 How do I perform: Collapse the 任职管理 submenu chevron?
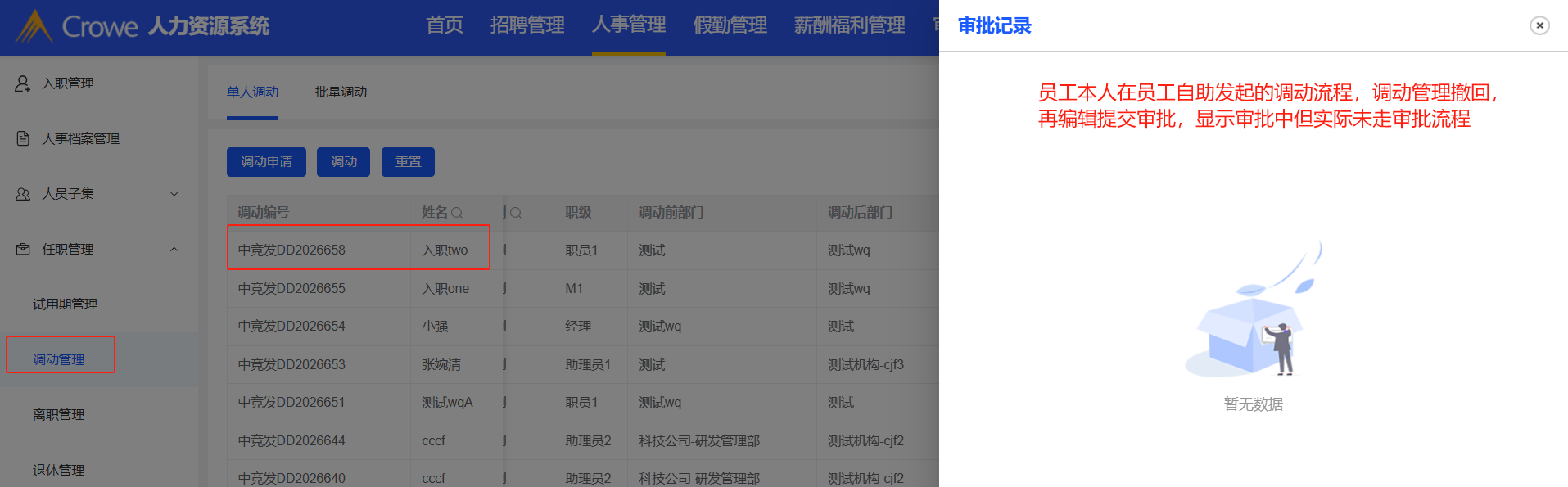pos(174,249)
